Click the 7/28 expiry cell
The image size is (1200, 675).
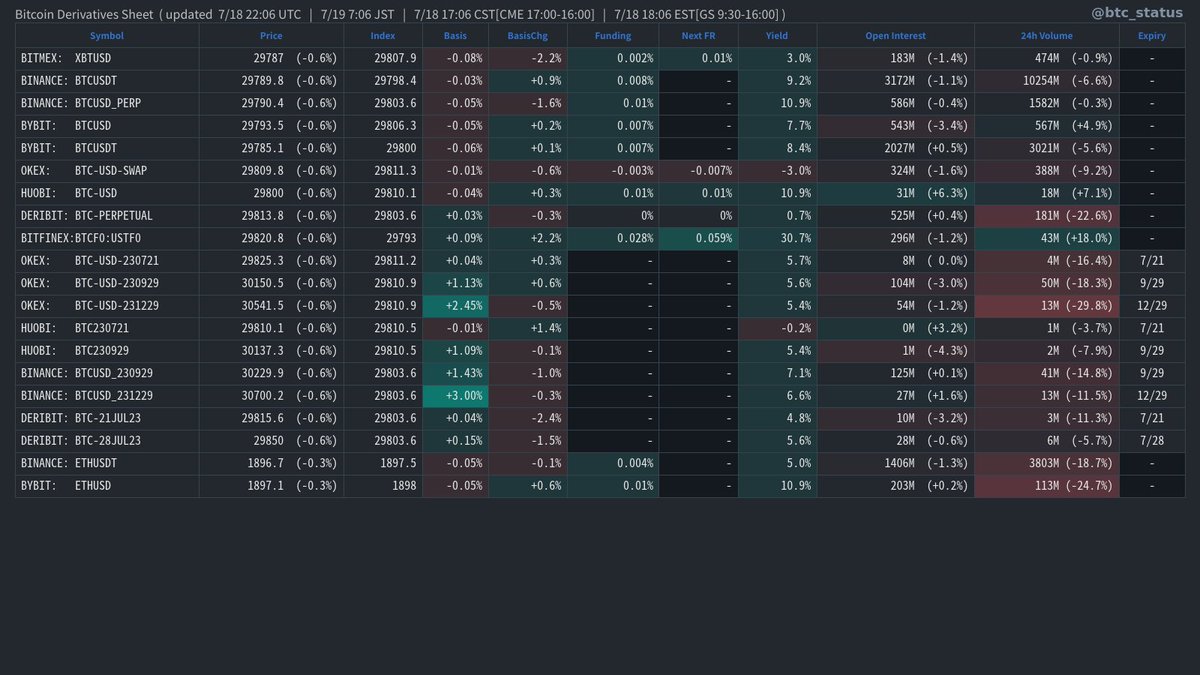click(x=1151, y=441)
